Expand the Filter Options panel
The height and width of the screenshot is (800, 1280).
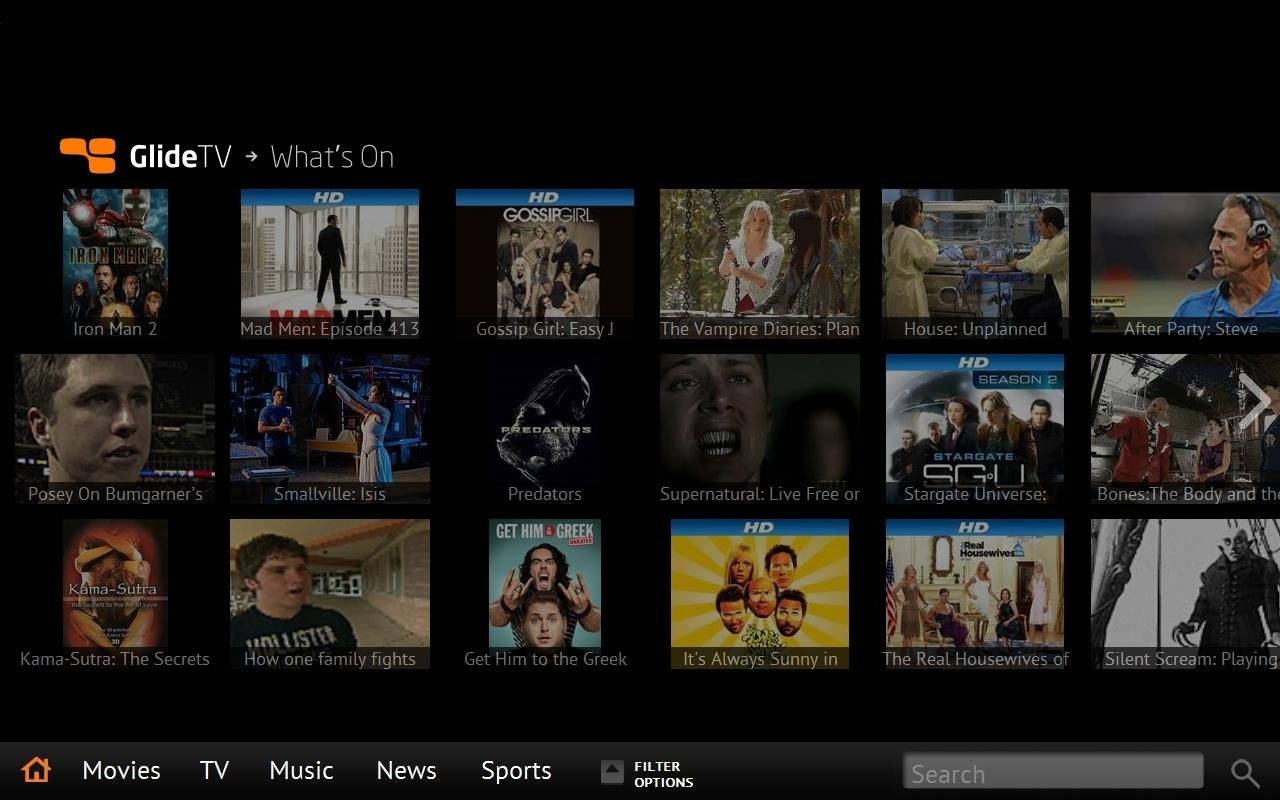pos(648,774)
